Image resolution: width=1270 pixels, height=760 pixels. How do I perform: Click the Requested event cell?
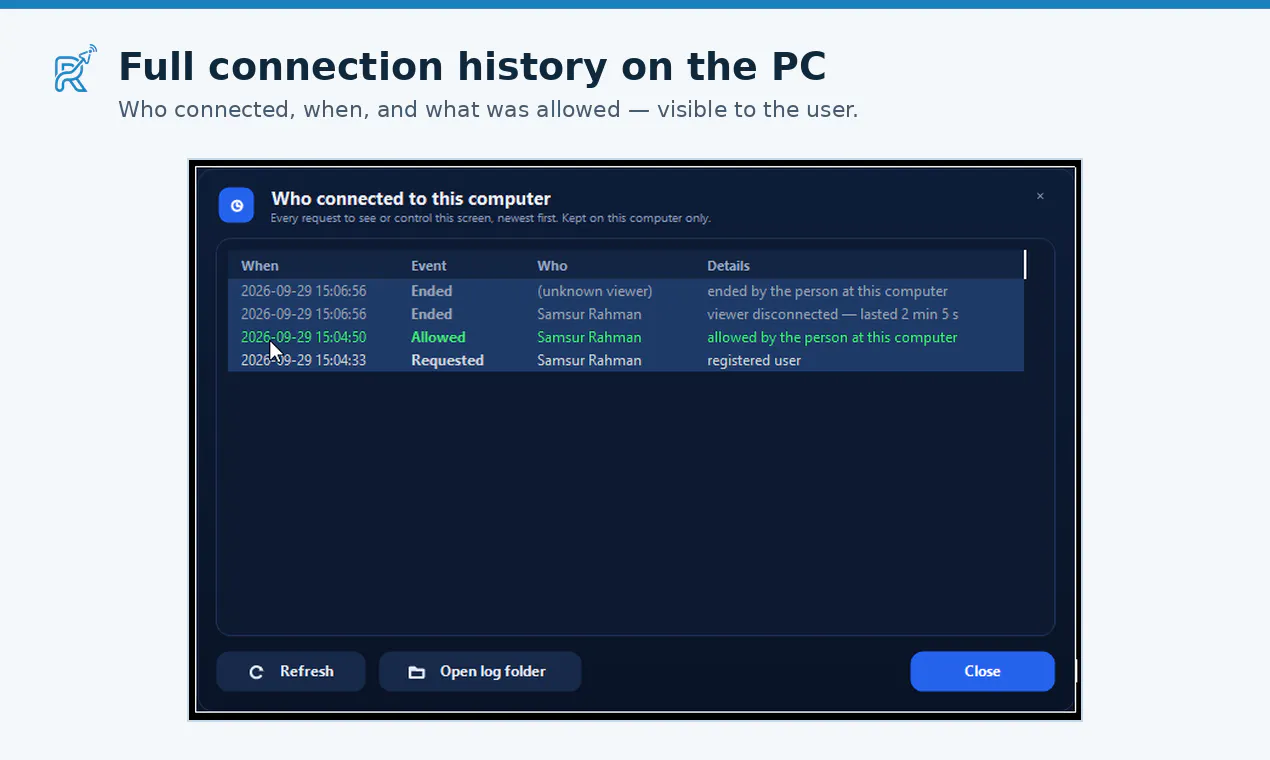tap(447, 360)
